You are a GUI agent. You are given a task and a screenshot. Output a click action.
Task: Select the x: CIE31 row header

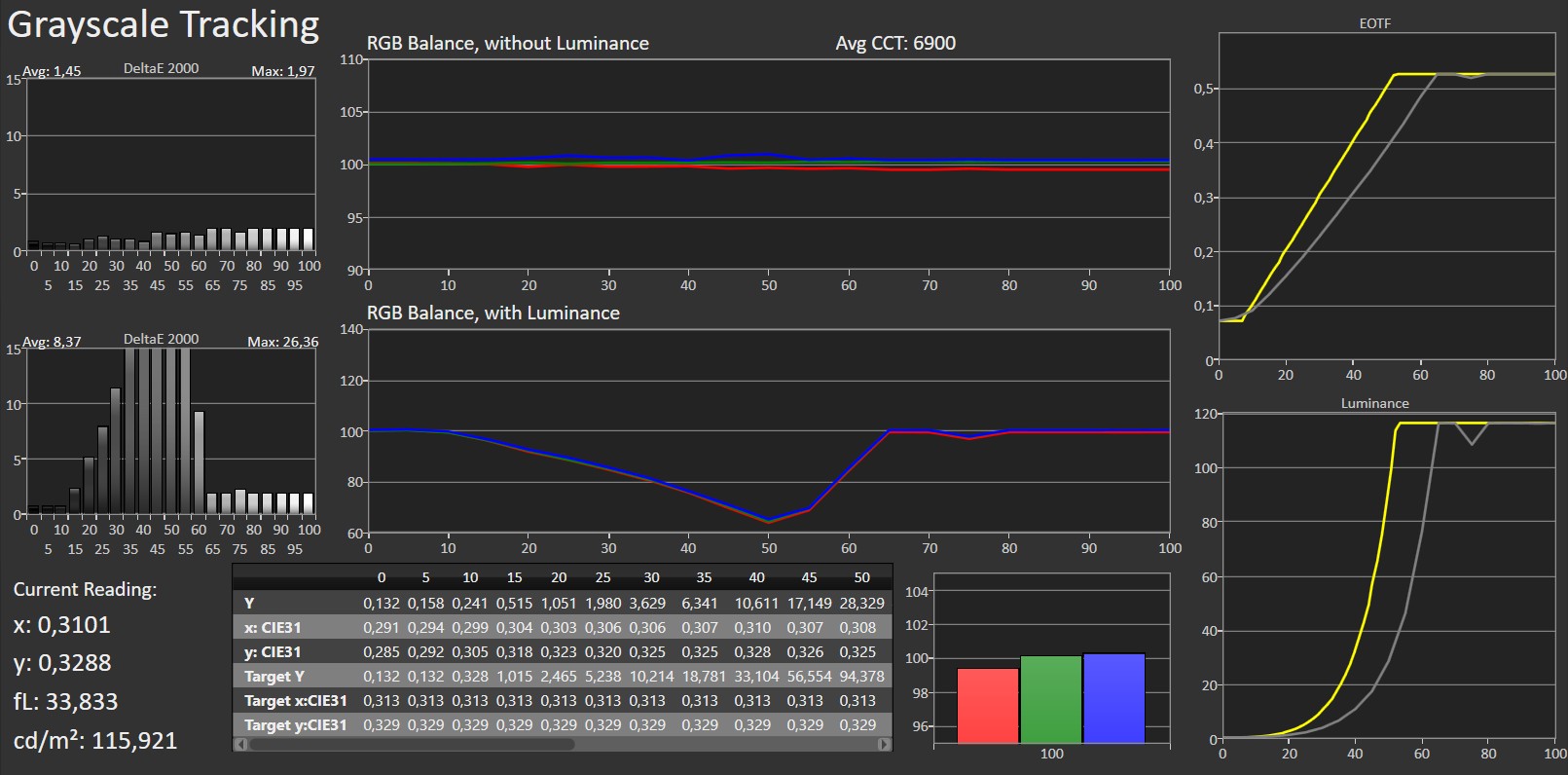coord(273,628)
